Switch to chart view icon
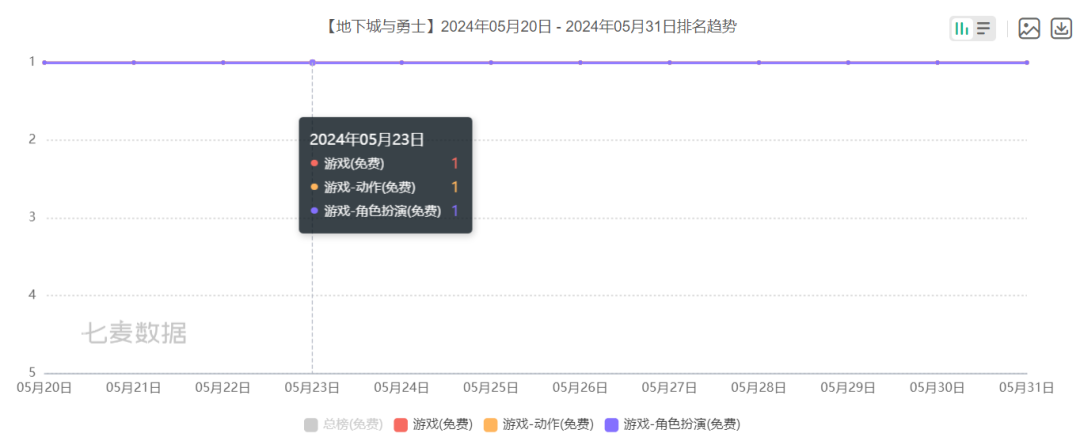 [962, 29]
